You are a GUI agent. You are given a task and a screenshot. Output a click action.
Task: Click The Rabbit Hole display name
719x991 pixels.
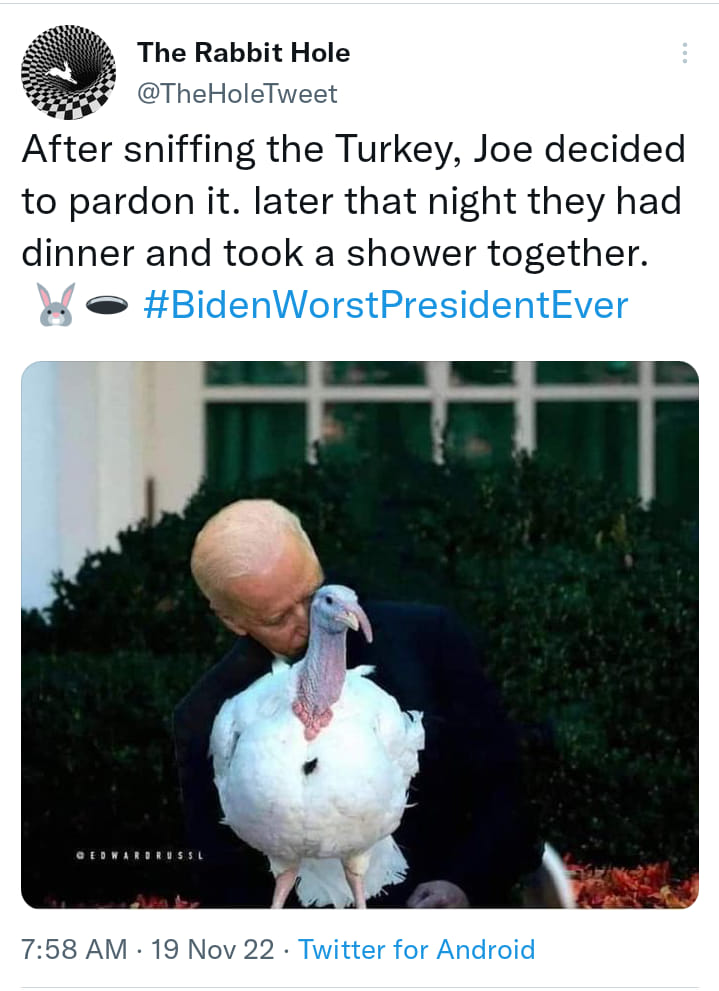(x=244, y=52)
